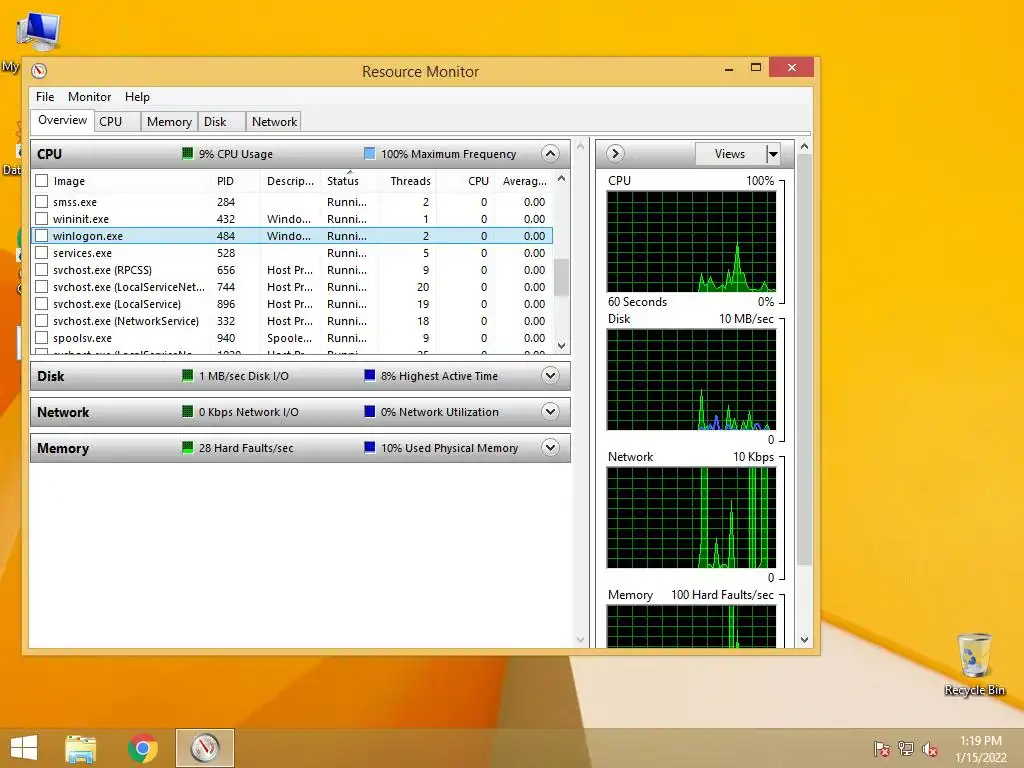Open Google Chrome from the taskbar
This screenshot has width=1024, height=768.
click(143, 748)
